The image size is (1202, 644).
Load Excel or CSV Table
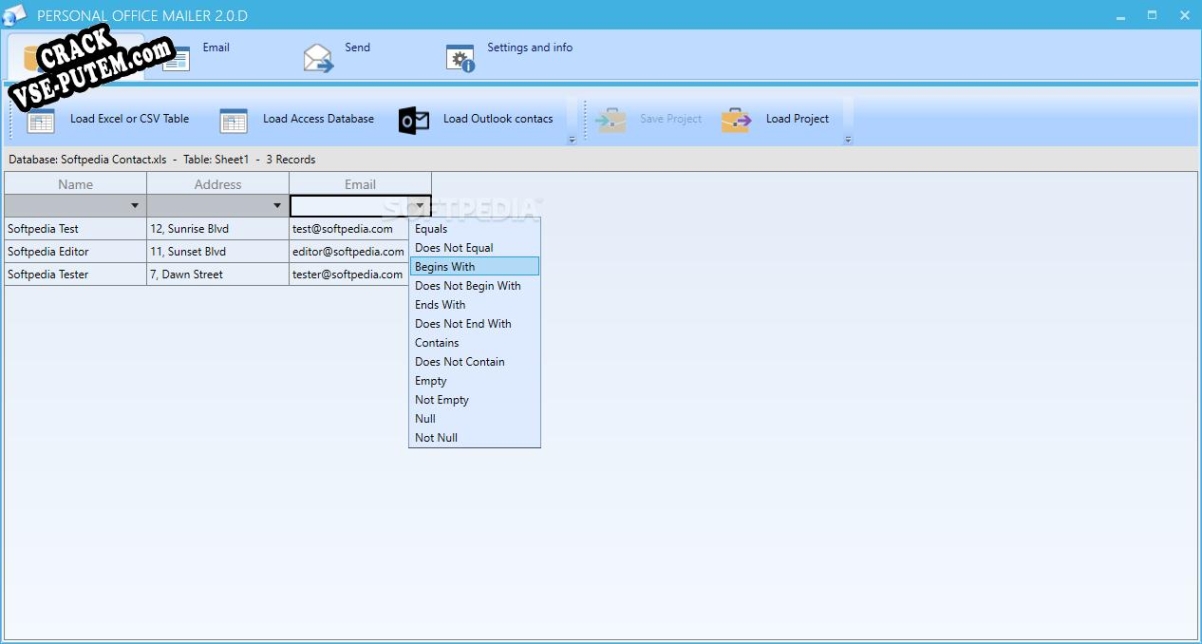coord(129,119)
